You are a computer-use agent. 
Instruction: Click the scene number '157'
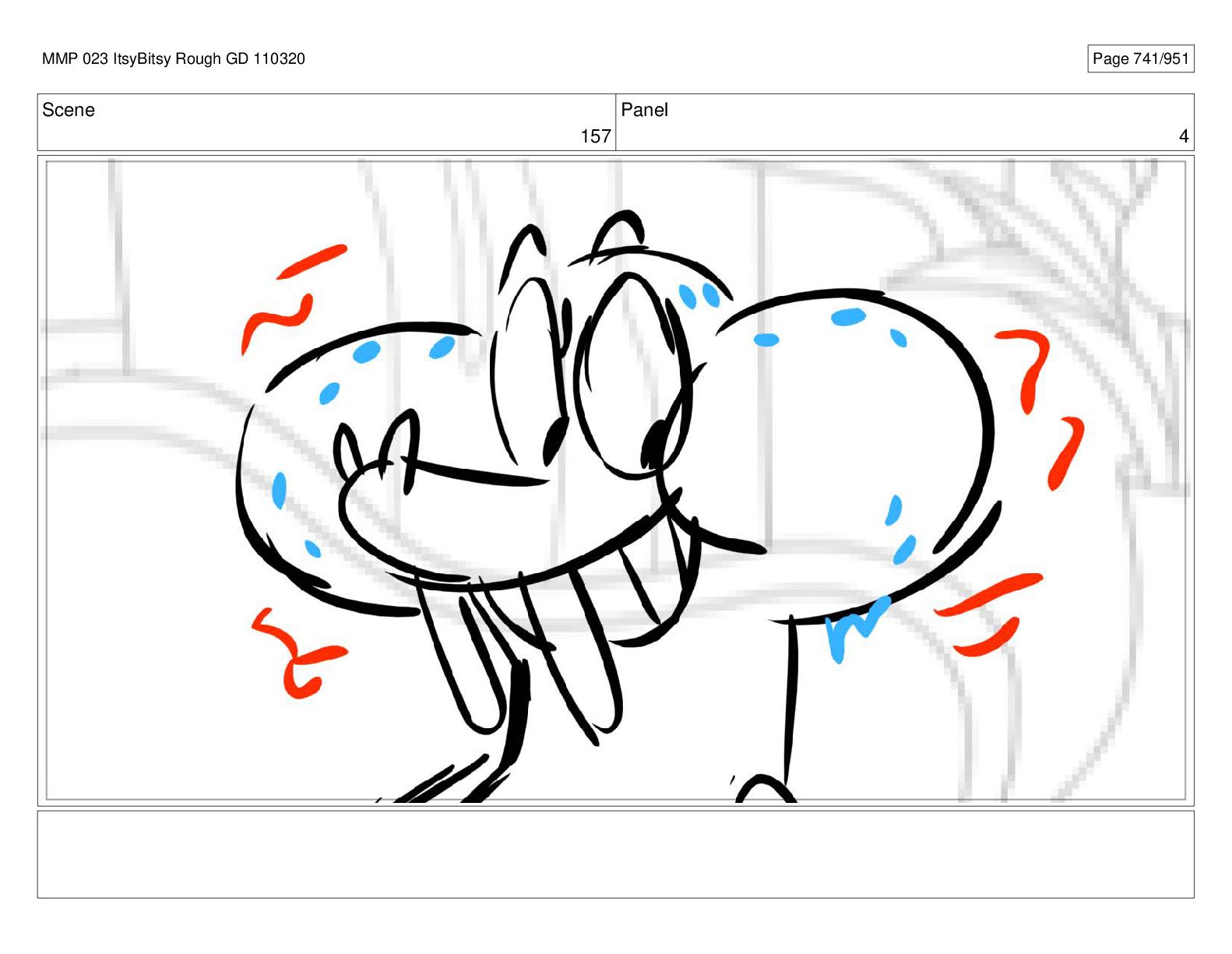(x=596, y=136)
